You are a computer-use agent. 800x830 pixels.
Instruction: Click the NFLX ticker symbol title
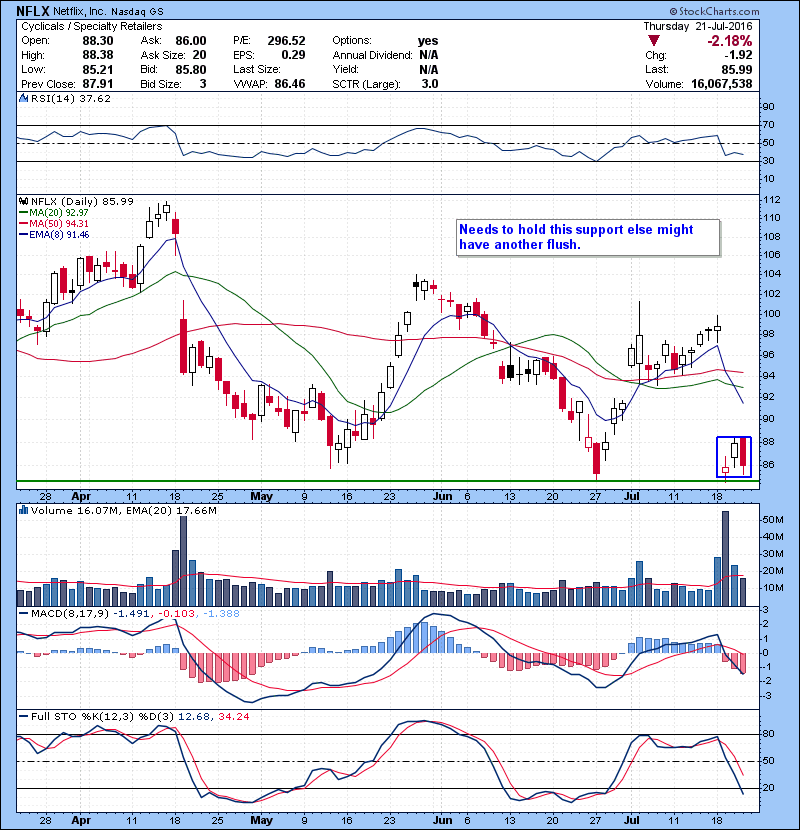(33, 11)
